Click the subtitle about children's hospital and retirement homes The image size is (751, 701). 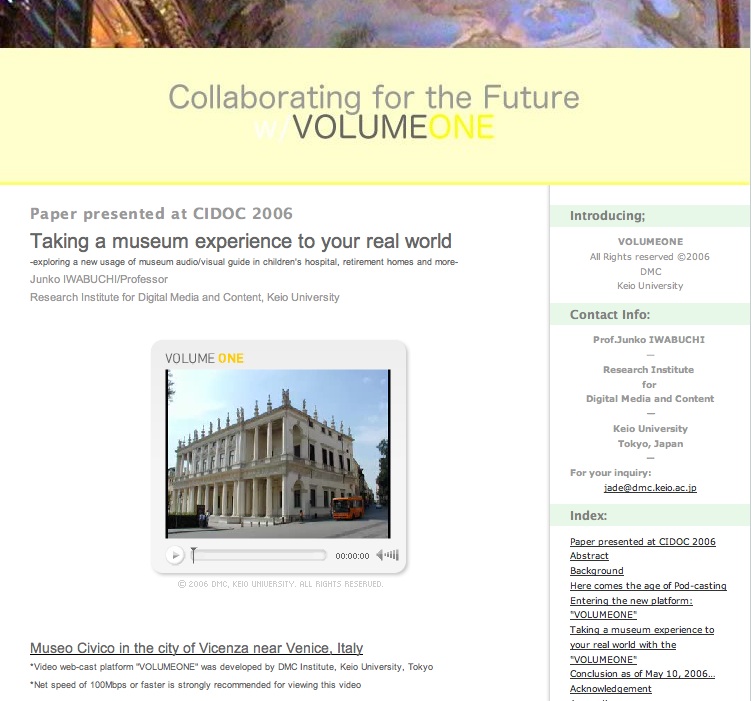coord(244,262)
